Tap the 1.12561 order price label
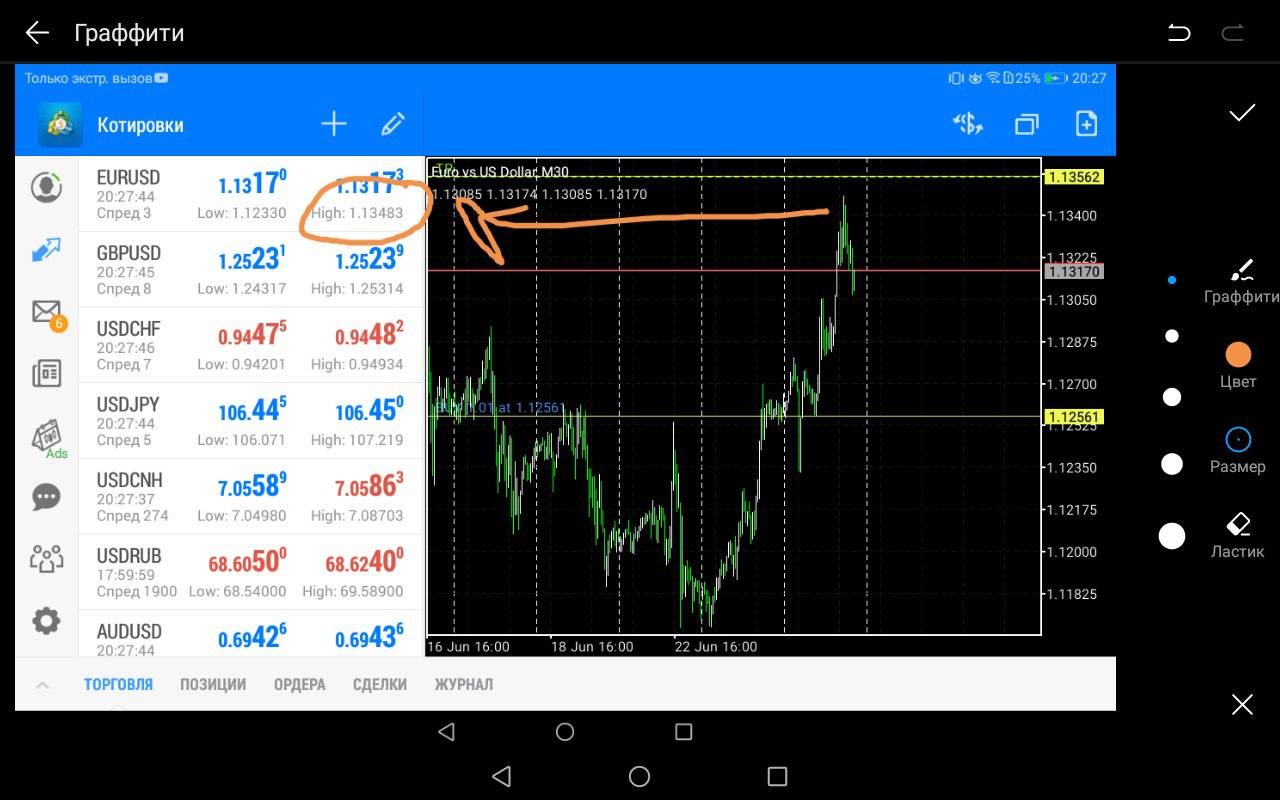Viewport: 1280px width, 800px height. click(1074, 417)
